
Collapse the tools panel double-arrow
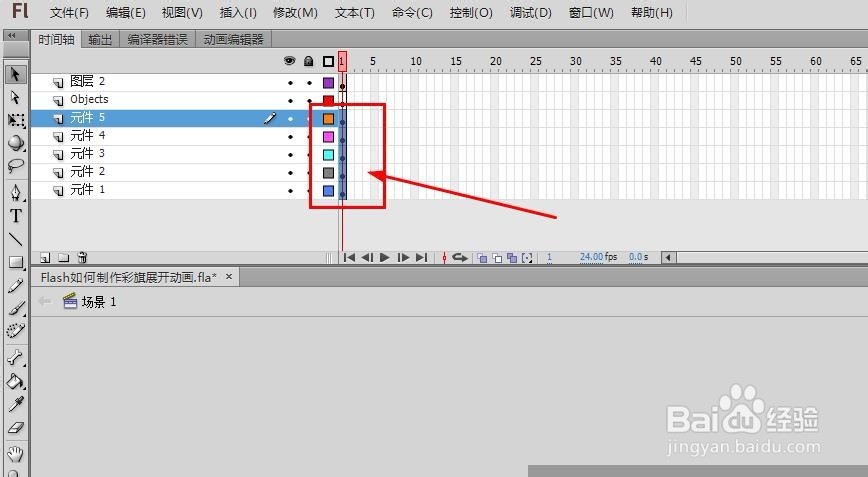[x=11, y=35]
